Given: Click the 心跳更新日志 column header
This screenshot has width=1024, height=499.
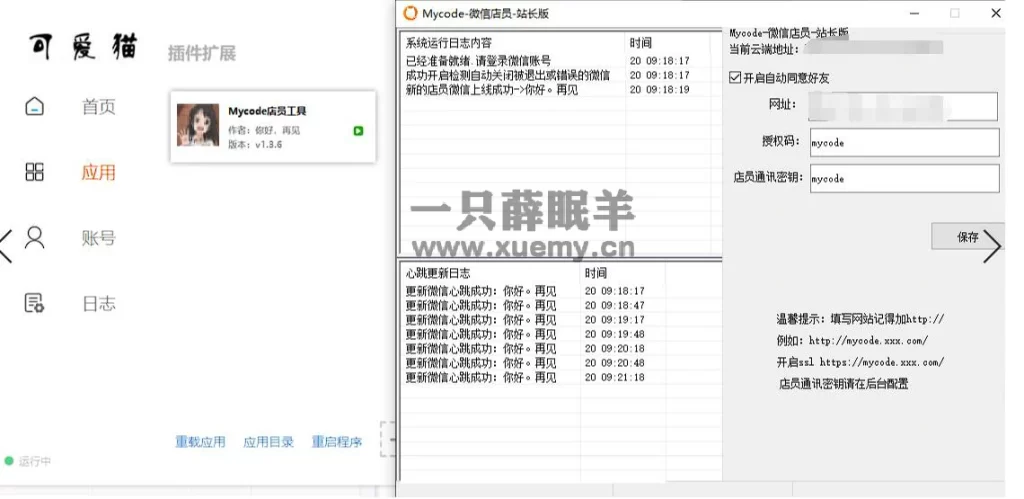Looking at the screenshot, I should pos(438,272).
